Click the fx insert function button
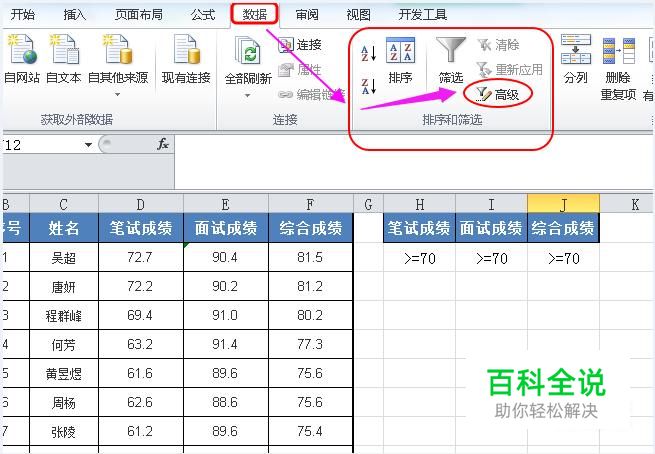This screenshot has height=454, width=655. (x=162, y=145)
